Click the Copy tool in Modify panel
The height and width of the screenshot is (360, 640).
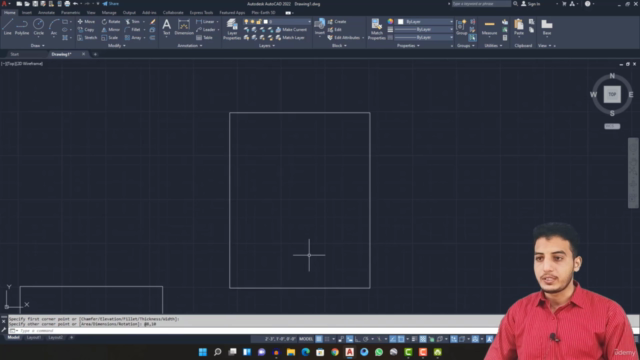click(86, 30)
